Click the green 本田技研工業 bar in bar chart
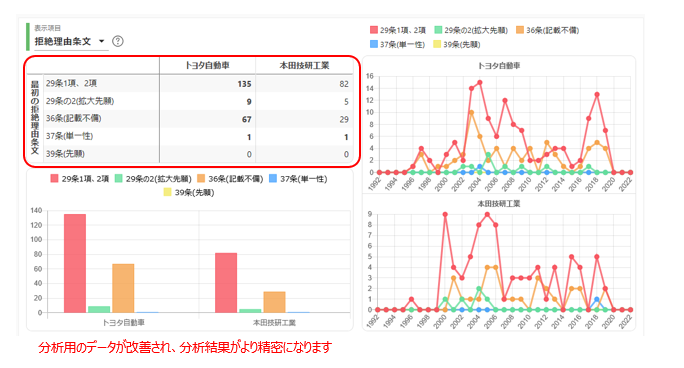684x368 pixels. tap(250, 311)
